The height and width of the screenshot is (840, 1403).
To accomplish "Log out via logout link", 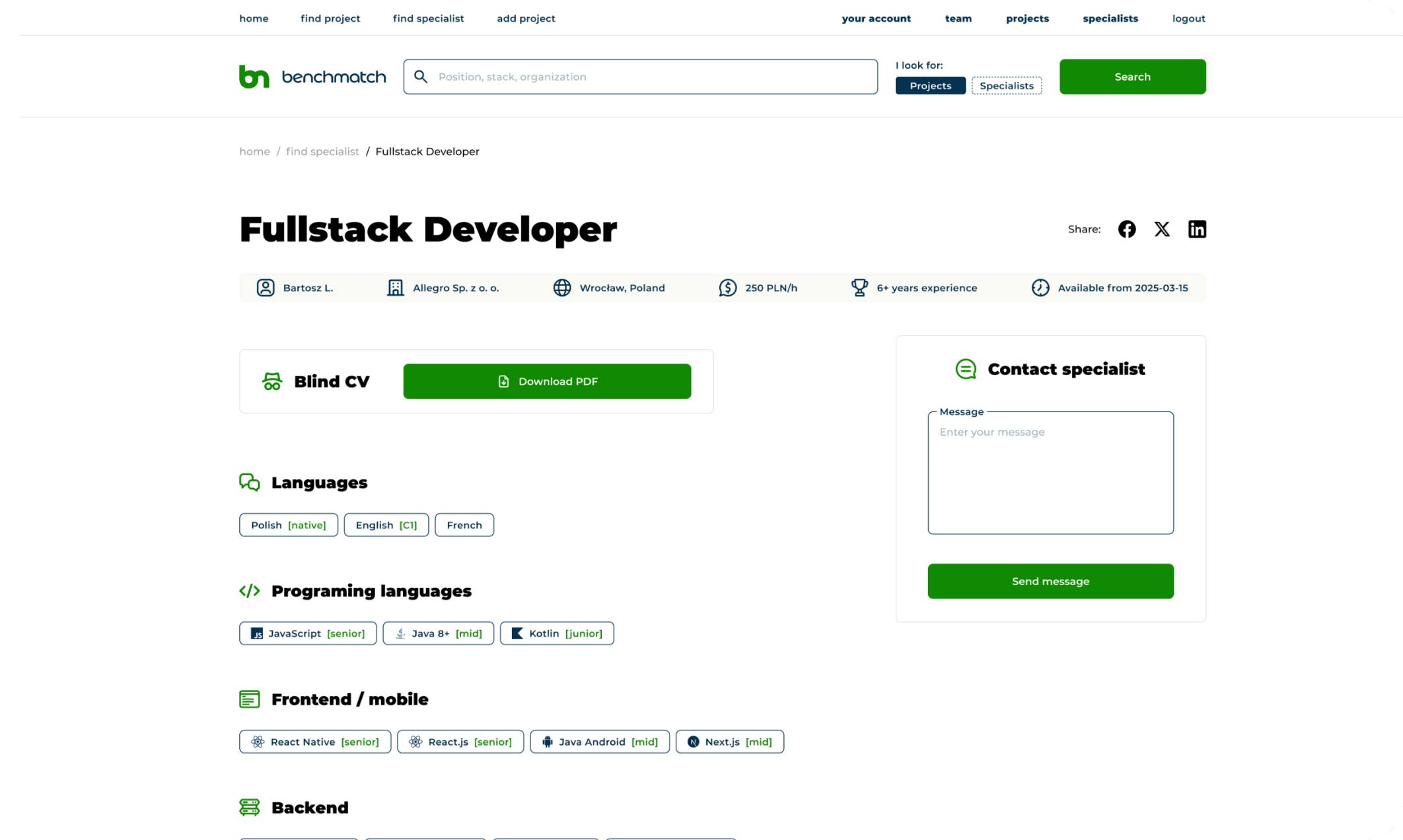I will [x=1188, y=18].
